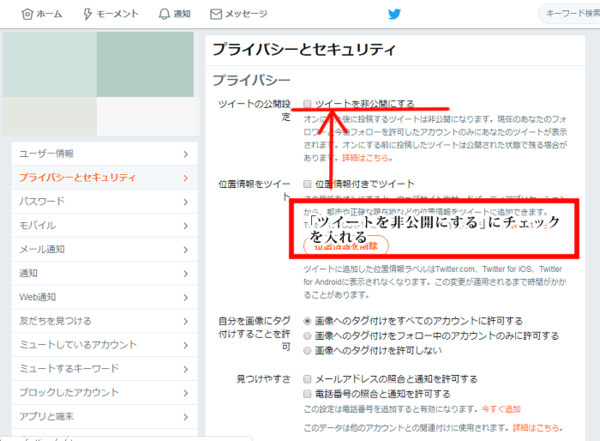
Task: Select '画像へのタグ付けを許可しない' radio
Action: [307, 350]
